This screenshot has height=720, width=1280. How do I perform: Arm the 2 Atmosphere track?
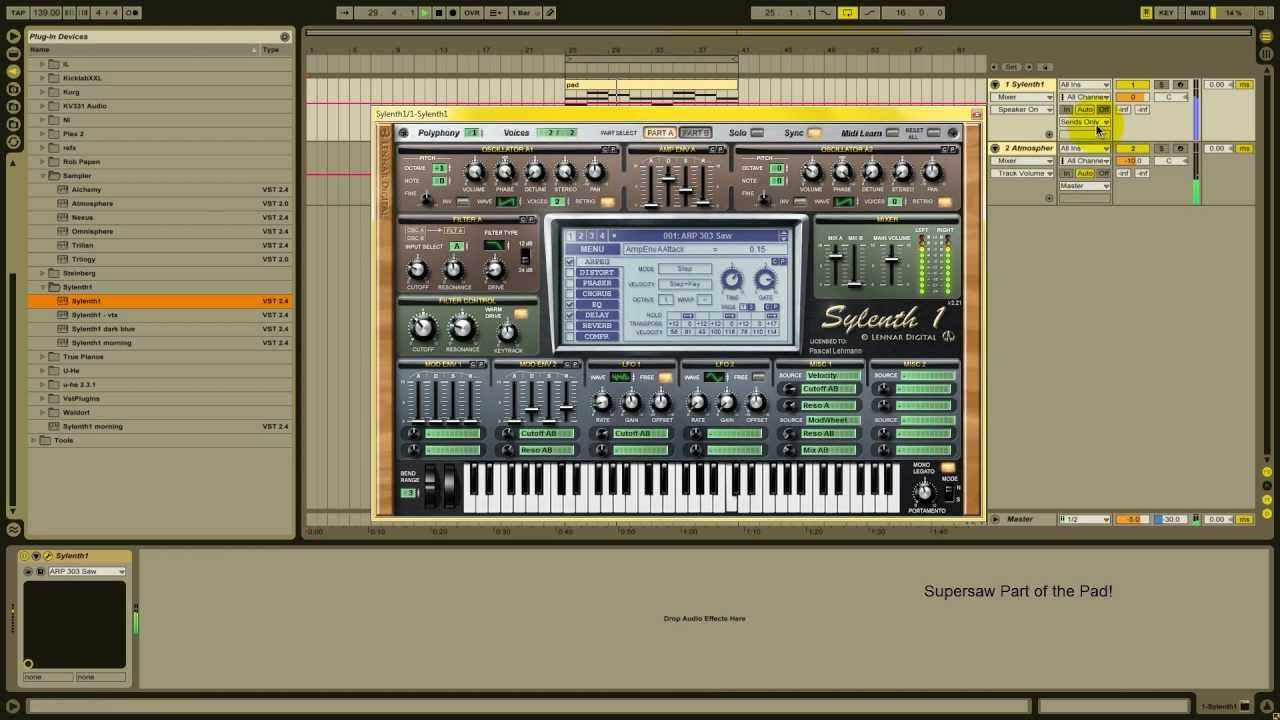pyautogui.click(x=1180, y=149)
